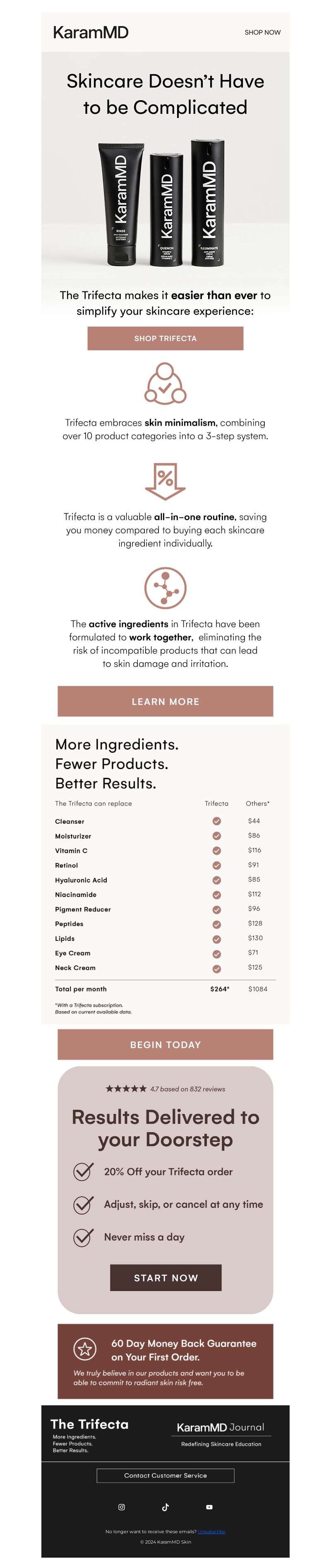Click the checkmark beside Retinol row
331x1568 pixels.
point(217,865)
